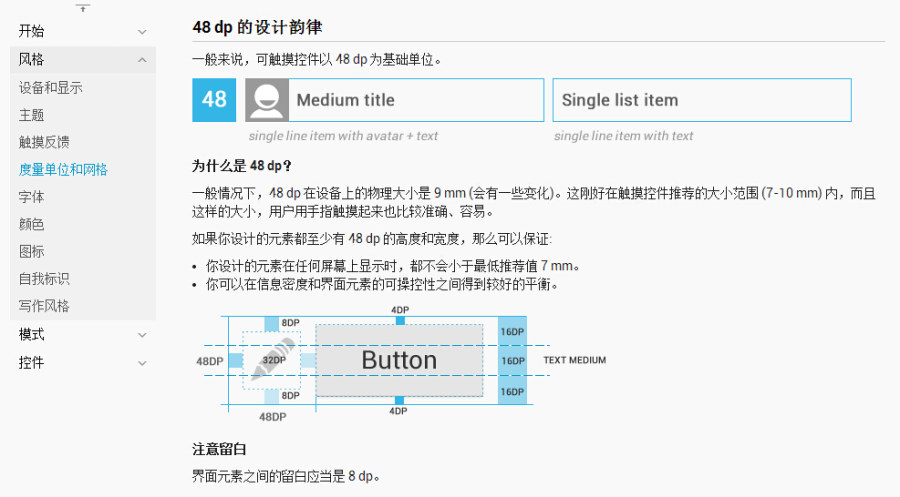This screenshot has height=497, width=900.
Task: Select 度量单位和网格 in the sidebar
Action: (63, 170)
